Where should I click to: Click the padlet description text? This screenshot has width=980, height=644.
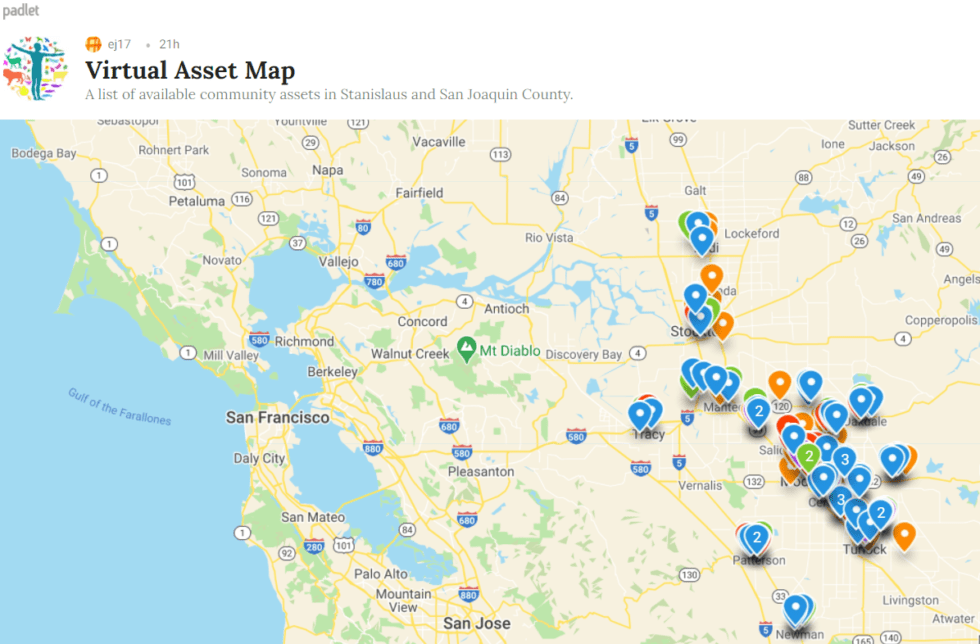(x=328, y=95)
